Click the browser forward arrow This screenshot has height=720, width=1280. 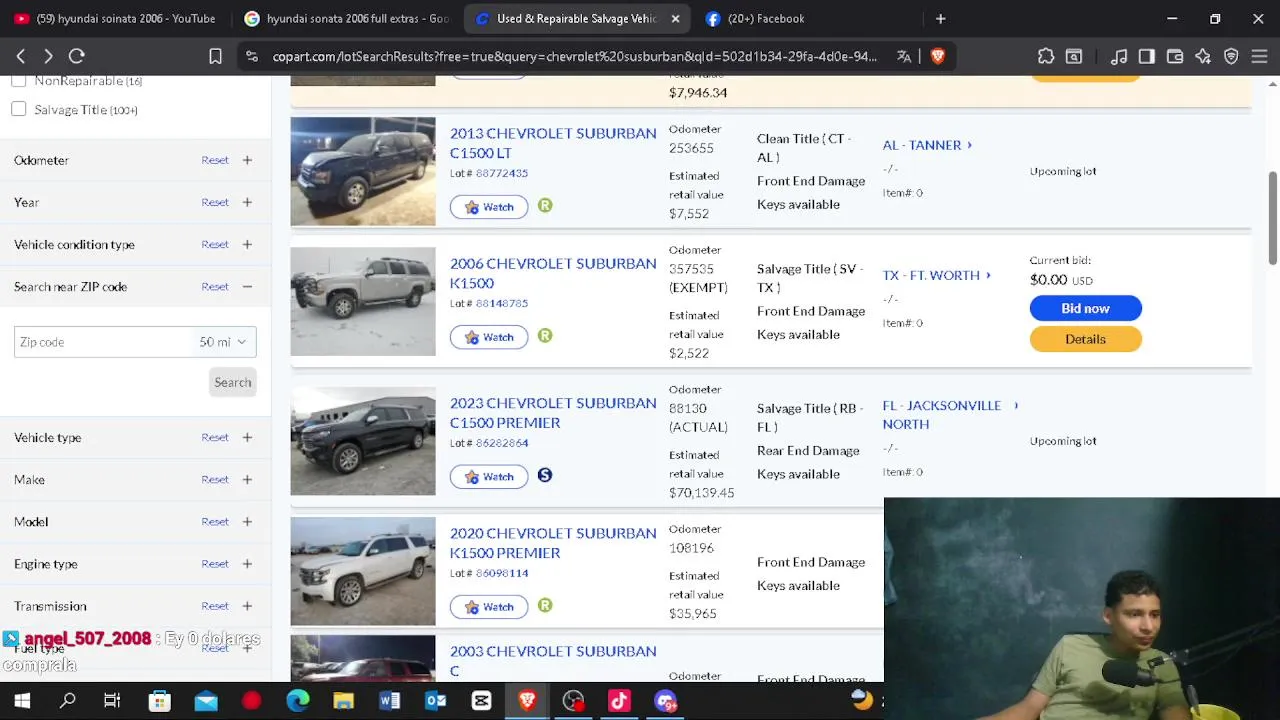[x=48, y=57]
